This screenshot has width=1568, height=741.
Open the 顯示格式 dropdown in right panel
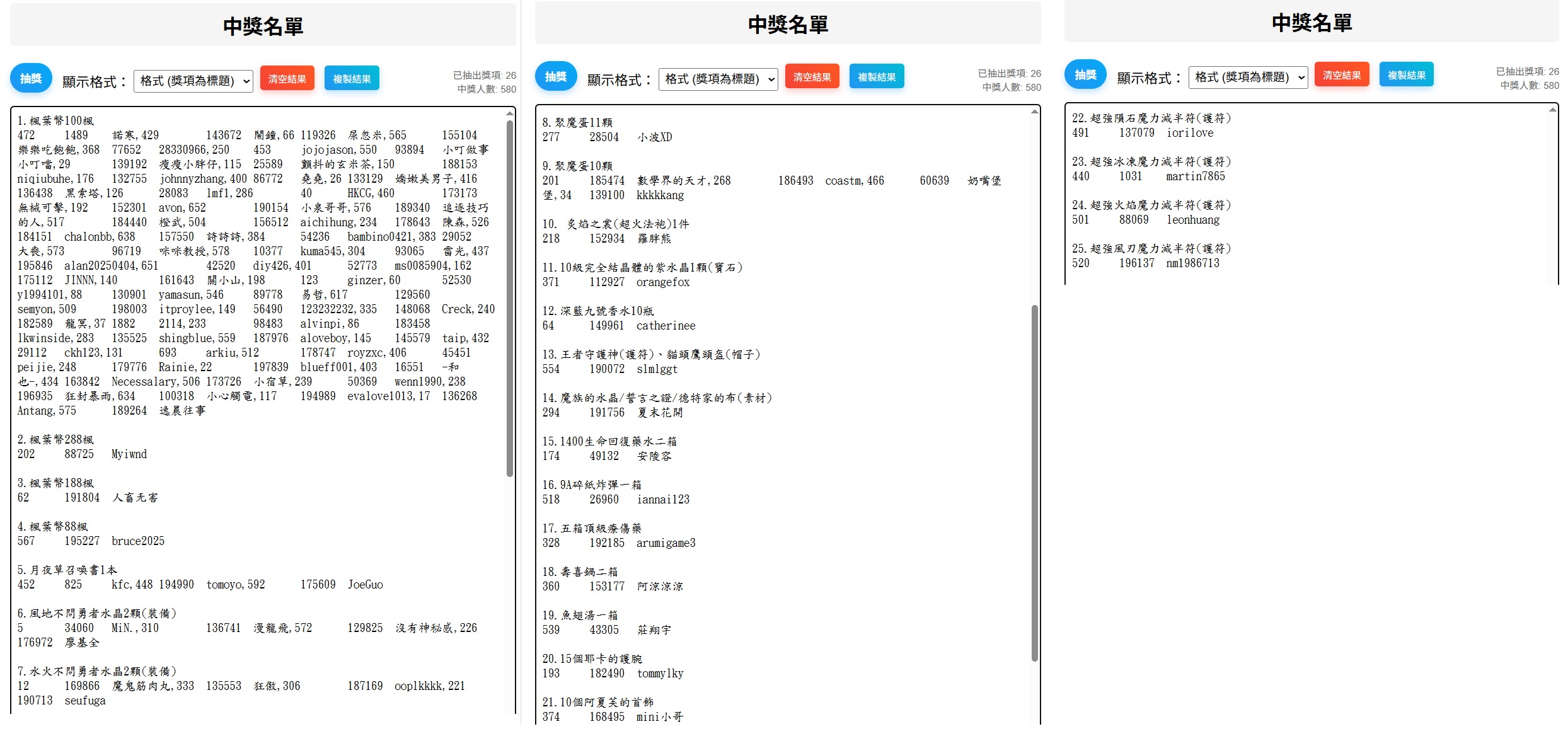pos(1248,77)
